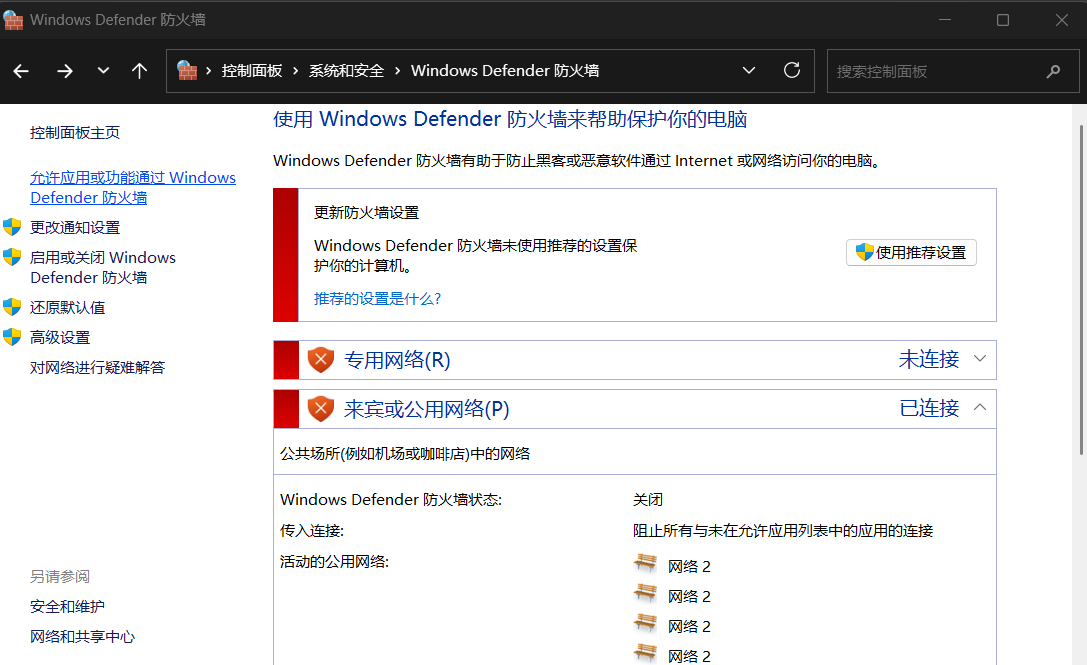Click the red shield icon for 来宾或公用网络

point(320,409)
